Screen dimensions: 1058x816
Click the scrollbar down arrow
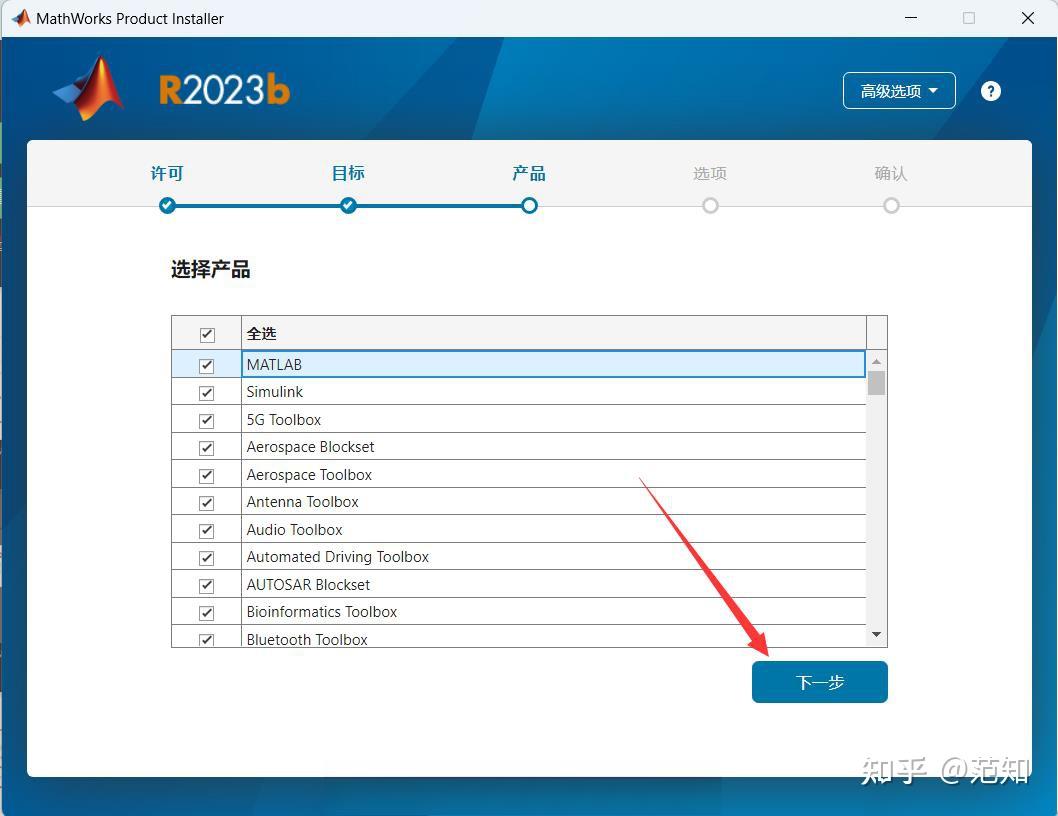pyautogui.click(x=876, y=633)
